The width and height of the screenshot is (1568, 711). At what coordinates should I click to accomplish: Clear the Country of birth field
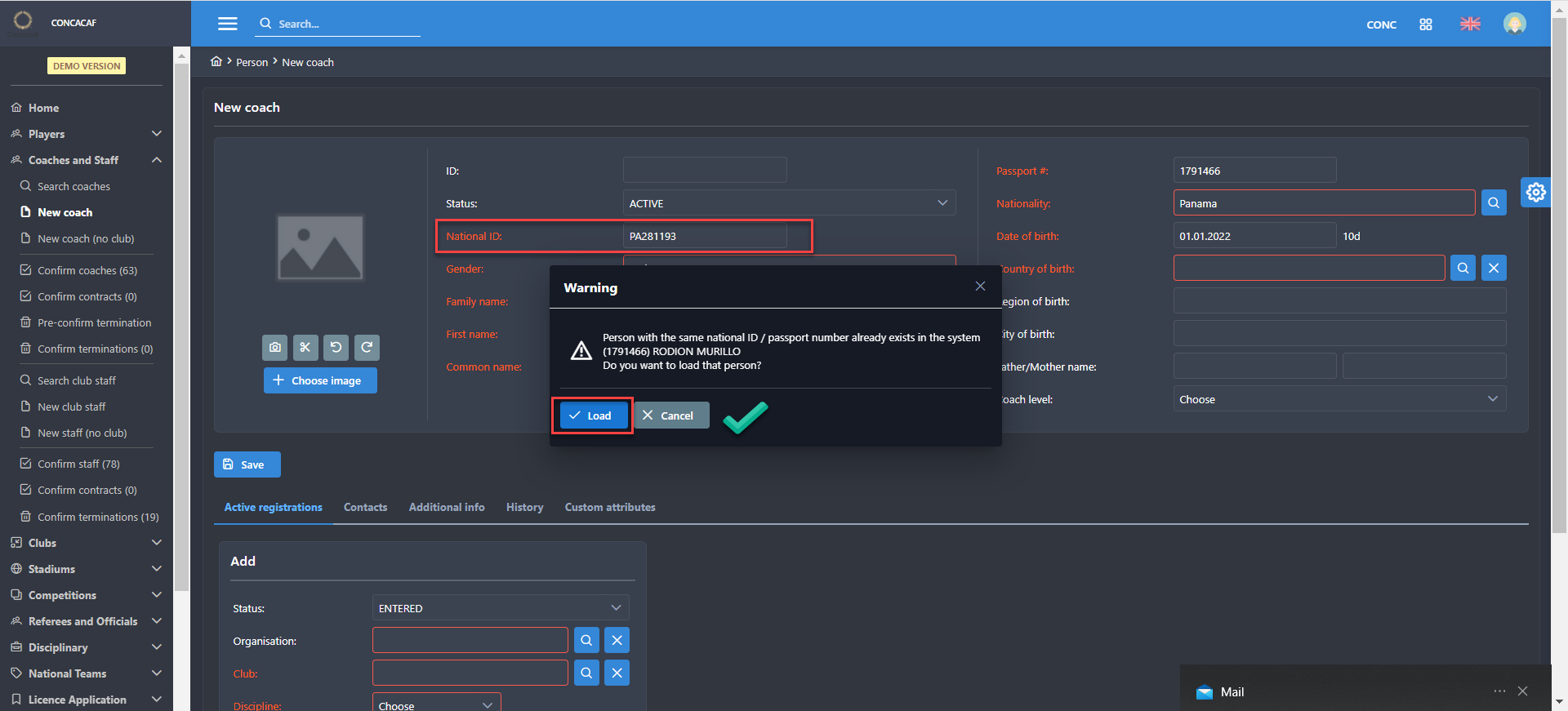coord(1493,269)
